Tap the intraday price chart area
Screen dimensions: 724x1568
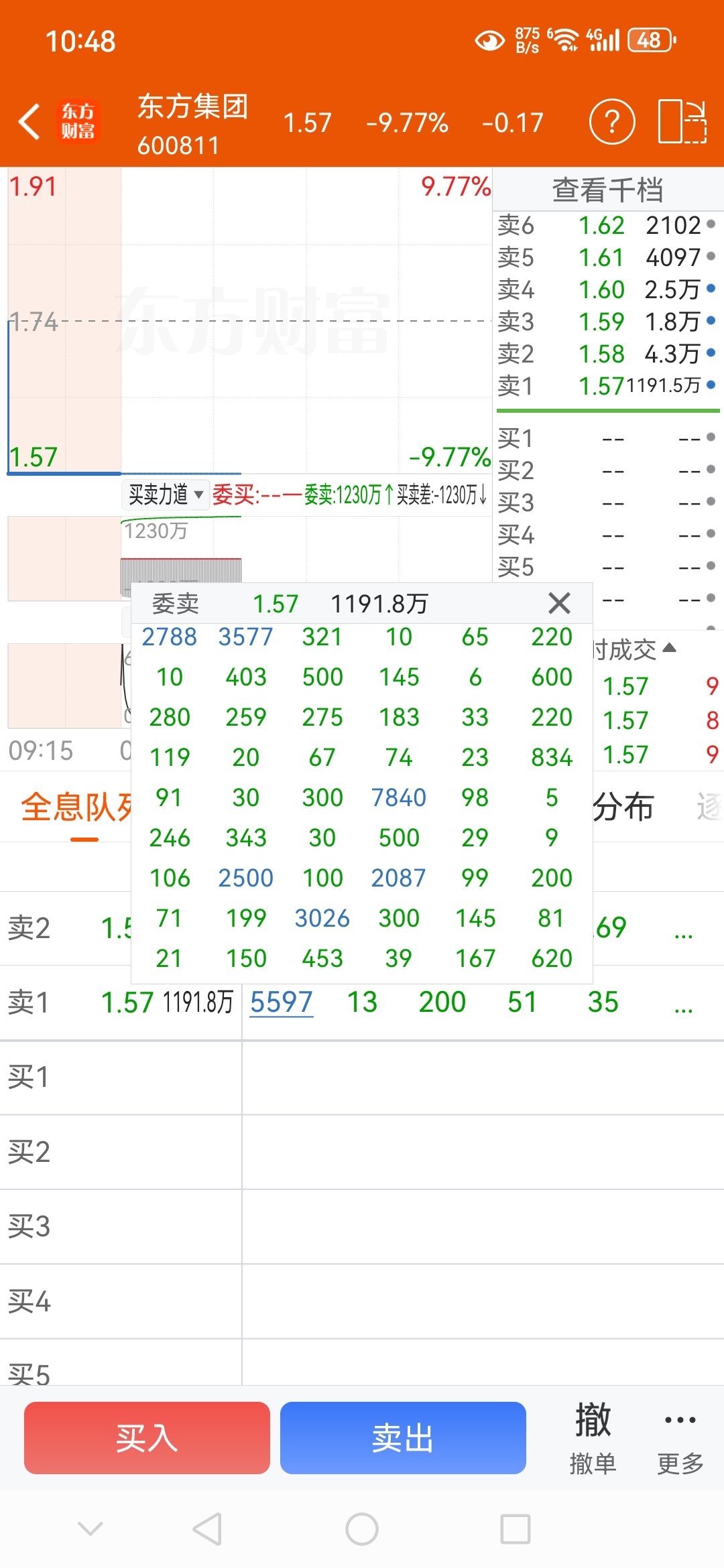(249, 321)
